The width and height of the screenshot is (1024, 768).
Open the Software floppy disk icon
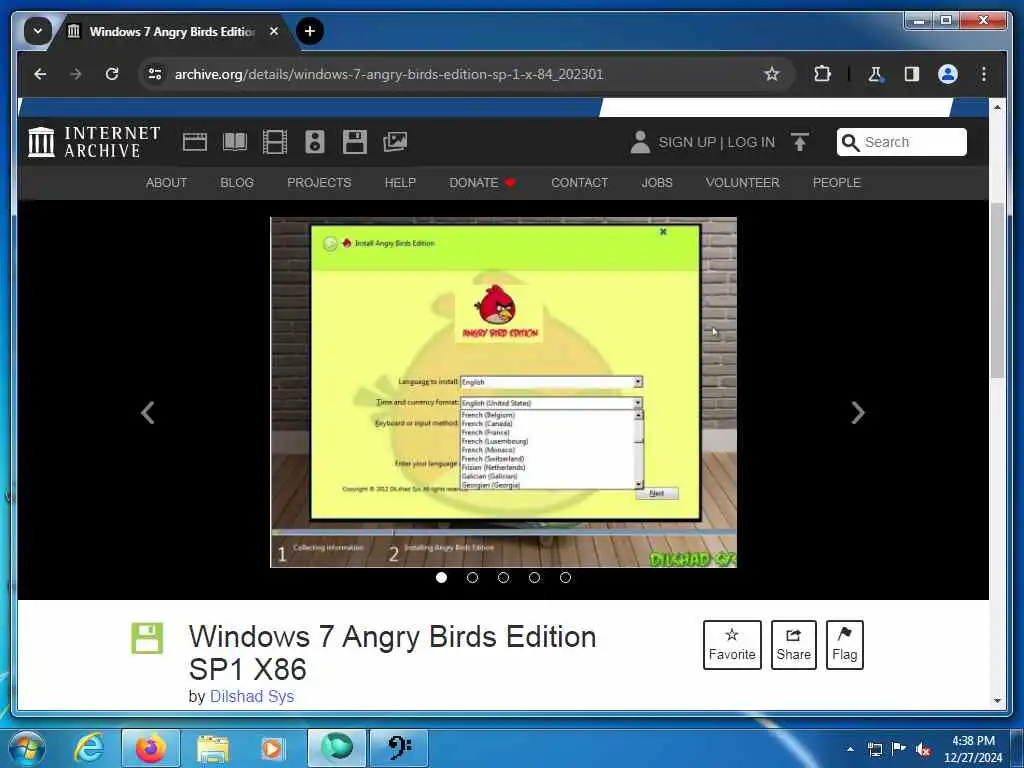pos(355,142)
